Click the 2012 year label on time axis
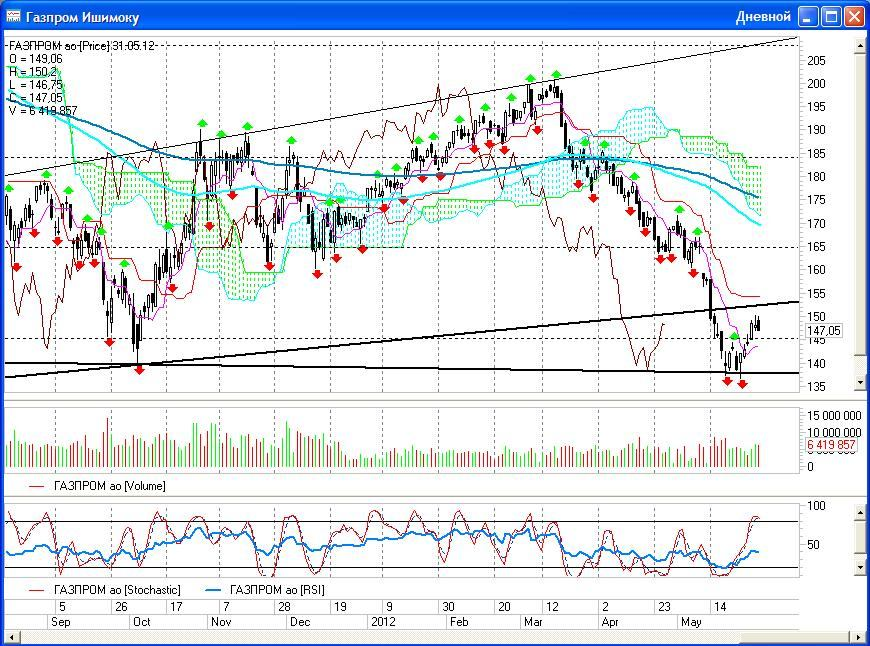870x646 pixels. click(383, 622)
